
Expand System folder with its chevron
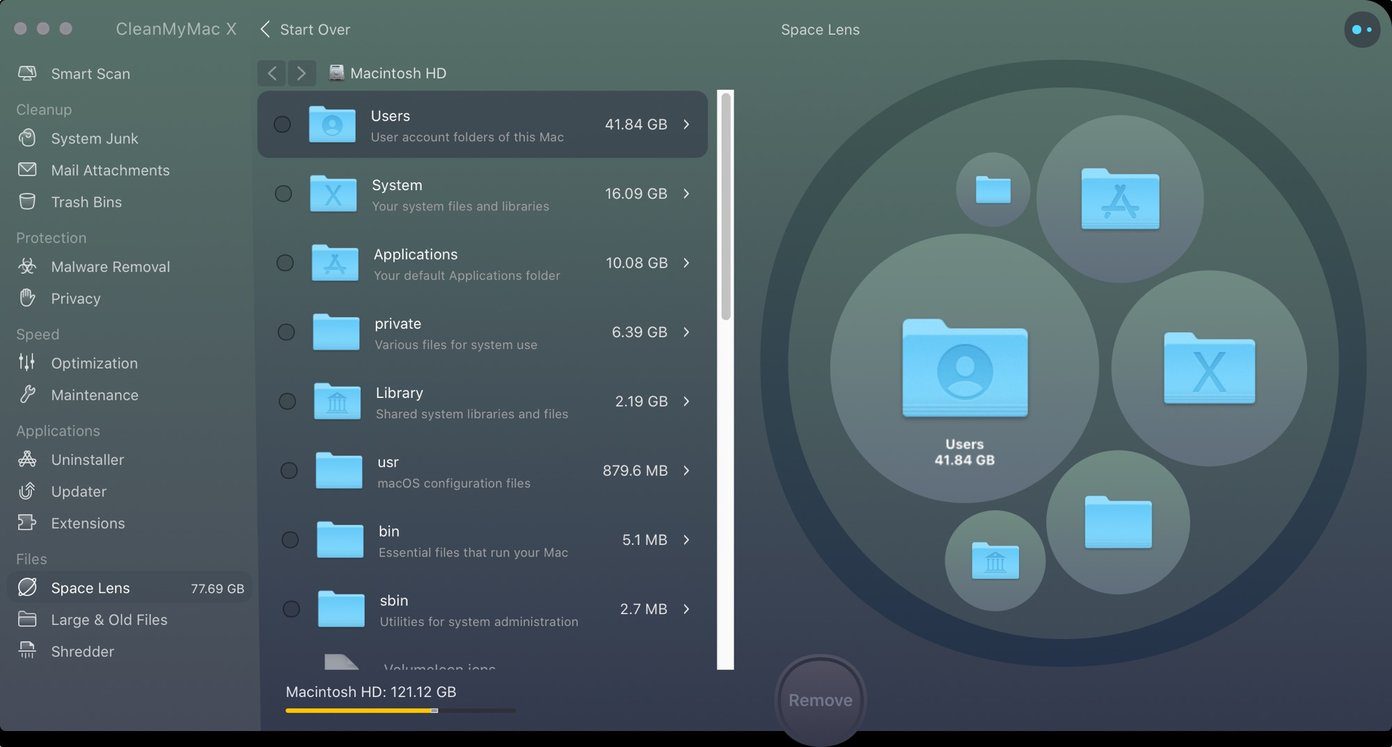point(687,193)
